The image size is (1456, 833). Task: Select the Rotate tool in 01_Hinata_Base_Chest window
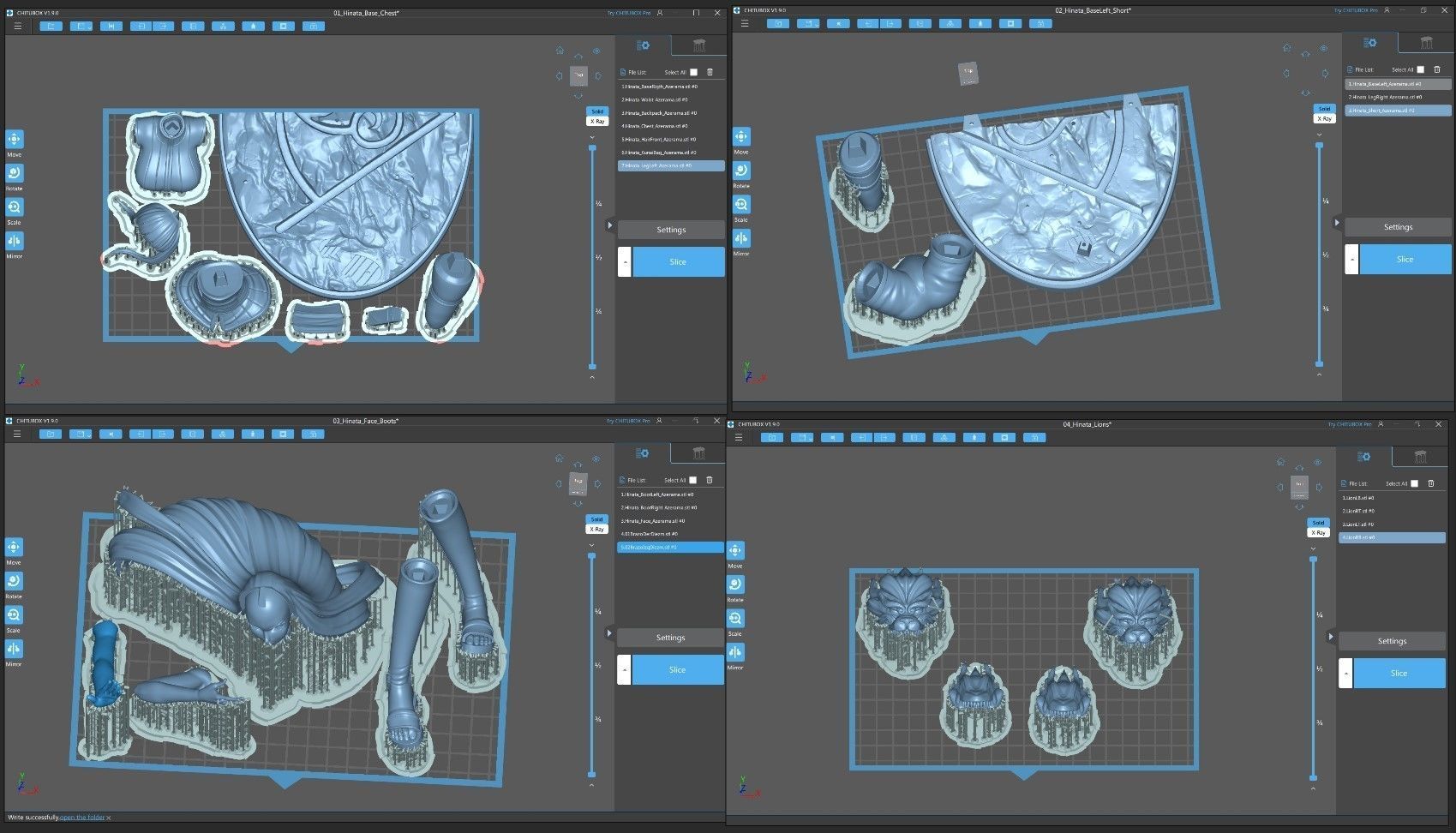pyautogui.click(x=15, y=174)
